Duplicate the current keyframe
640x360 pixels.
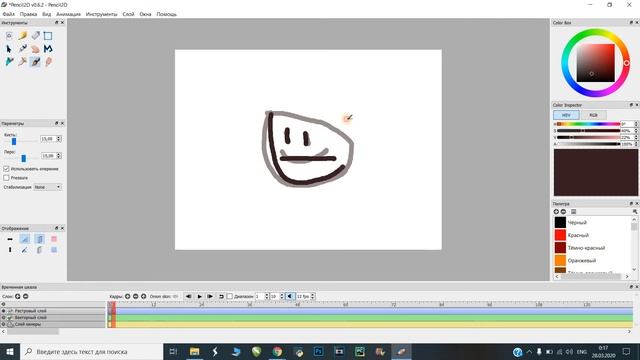pos(144,296)
